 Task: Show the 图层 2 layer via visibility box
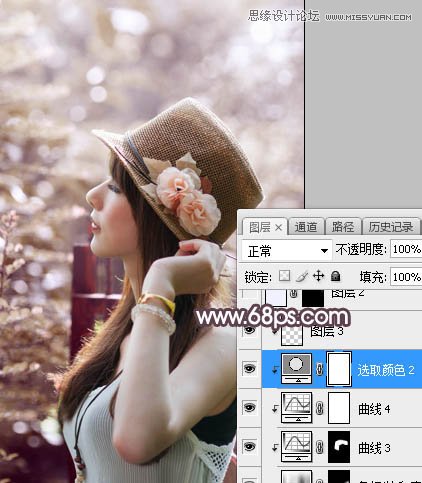[250, 294]
